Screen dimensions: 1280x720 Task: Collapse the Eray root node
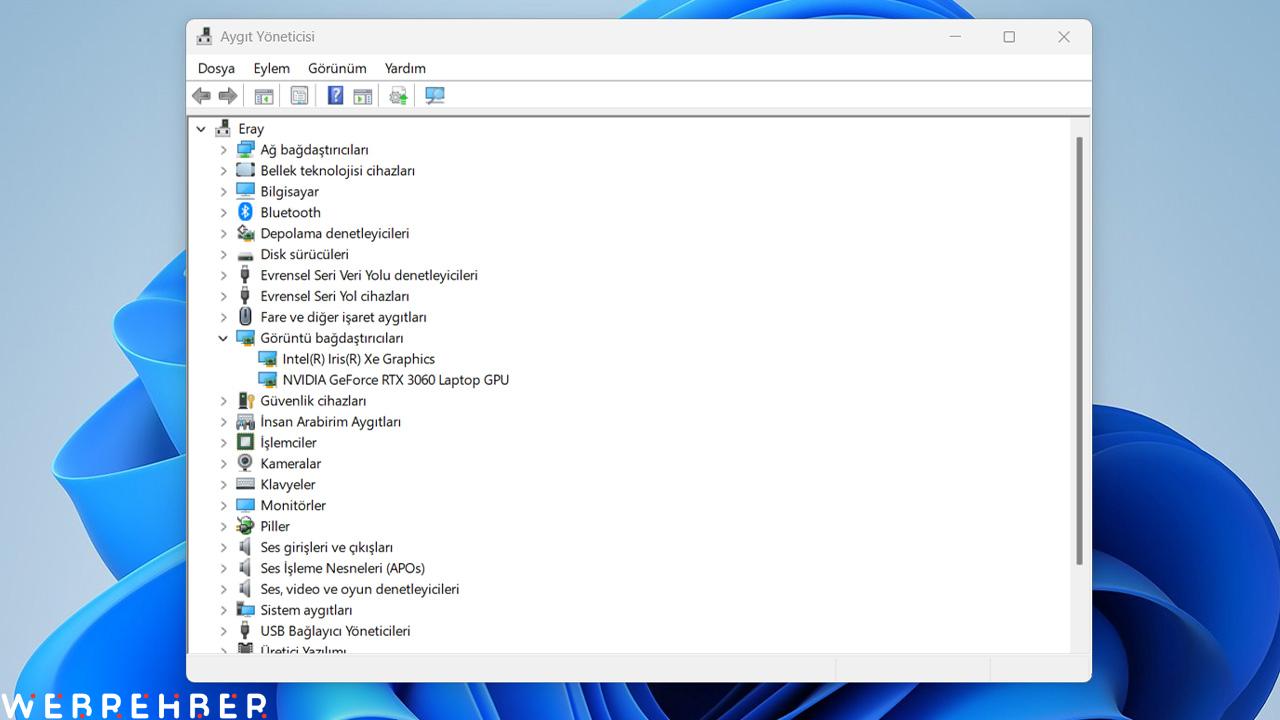pos(201,129)
